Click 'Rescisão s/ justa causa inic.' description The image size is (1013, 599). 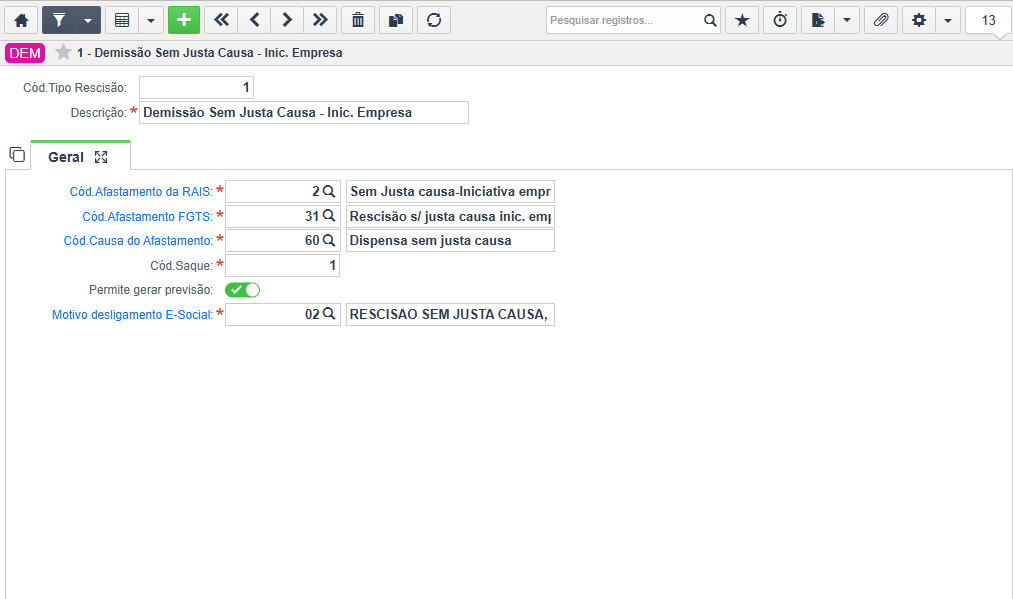450,216
